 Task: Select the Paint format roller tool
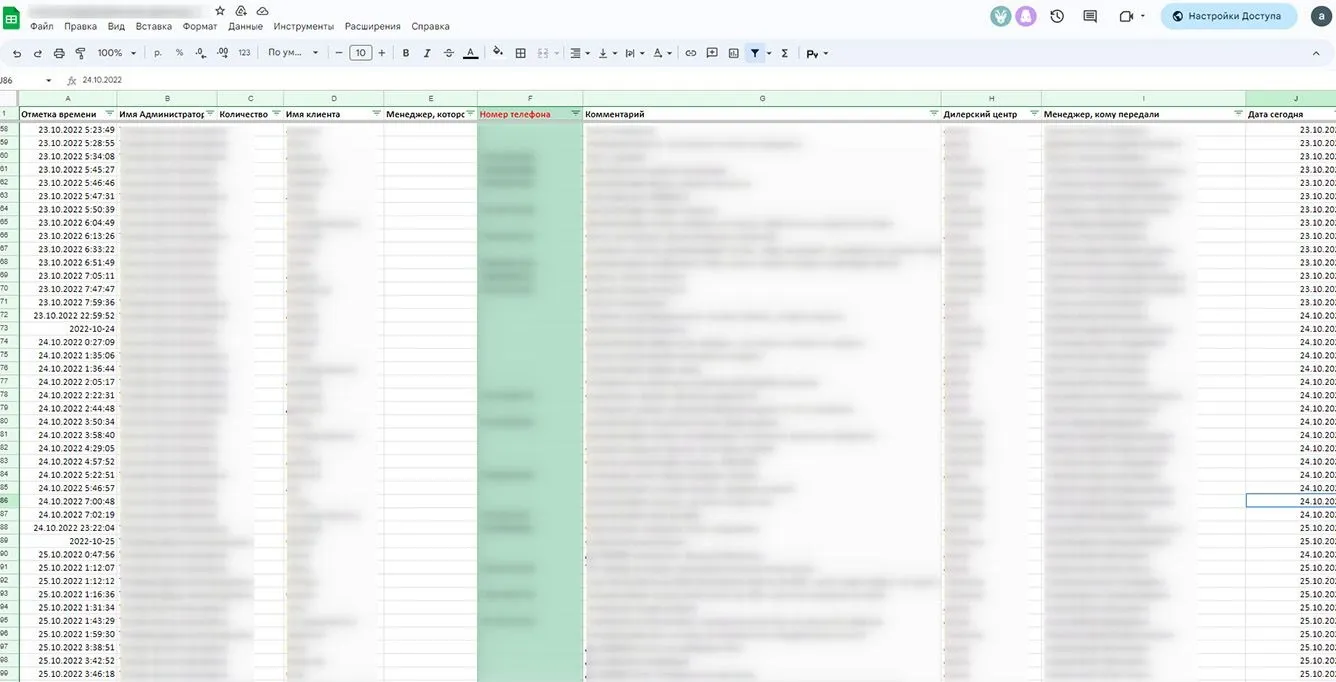(x=80, y=53)
